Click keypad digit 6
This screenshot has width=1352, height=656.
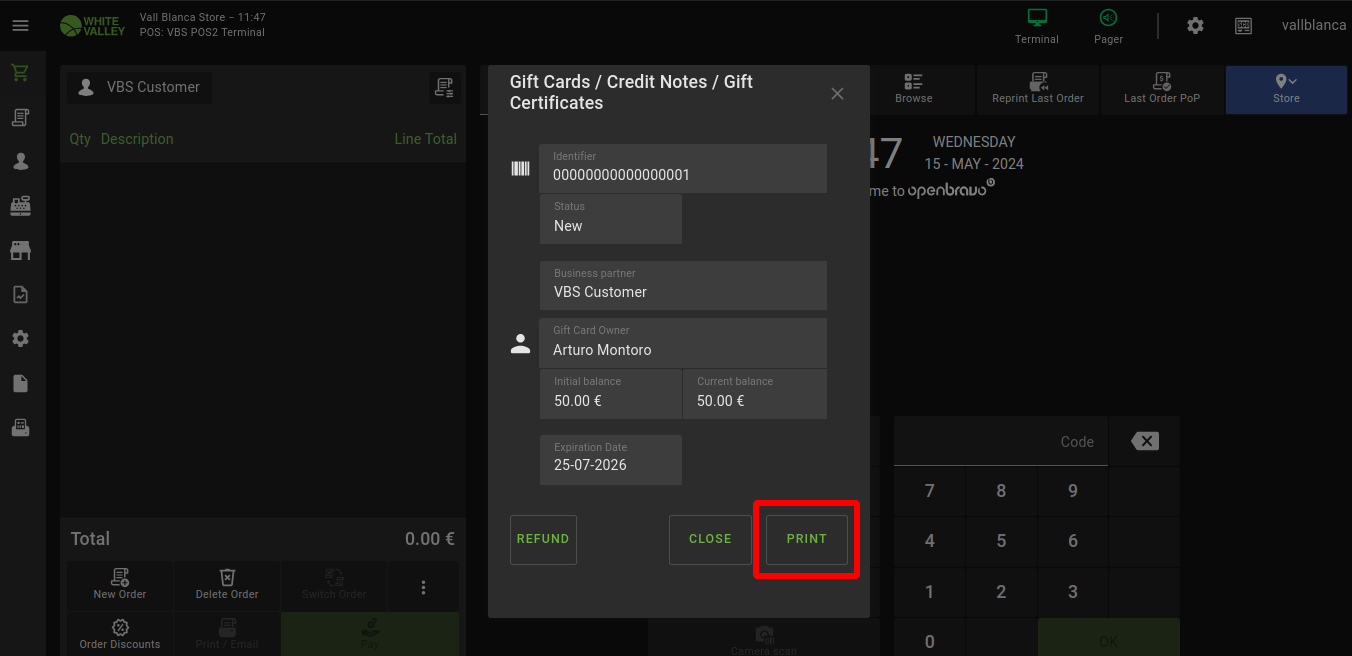(x=1073, y=541)
